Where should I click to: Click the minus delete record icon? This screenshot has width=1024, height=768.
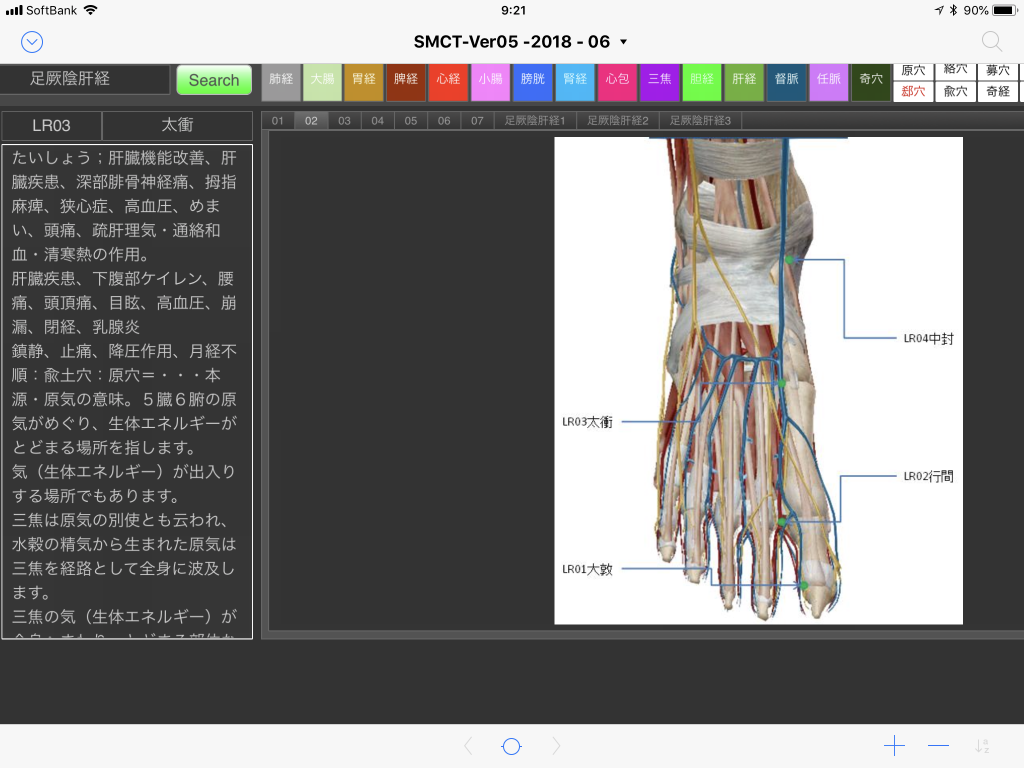click(938, 746)
